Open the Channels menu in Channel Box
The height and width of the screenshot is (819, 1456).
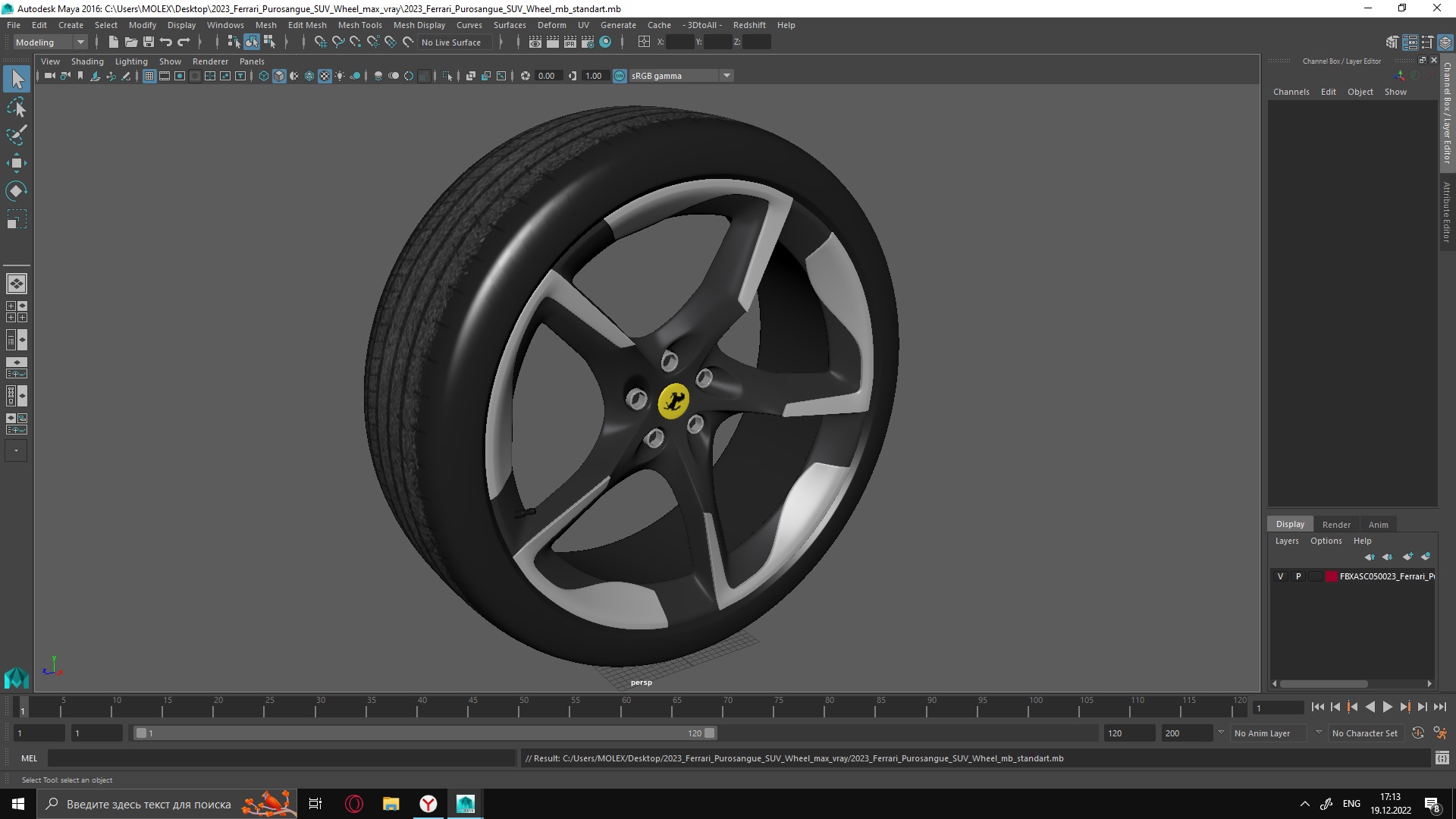pos(1291,92)
